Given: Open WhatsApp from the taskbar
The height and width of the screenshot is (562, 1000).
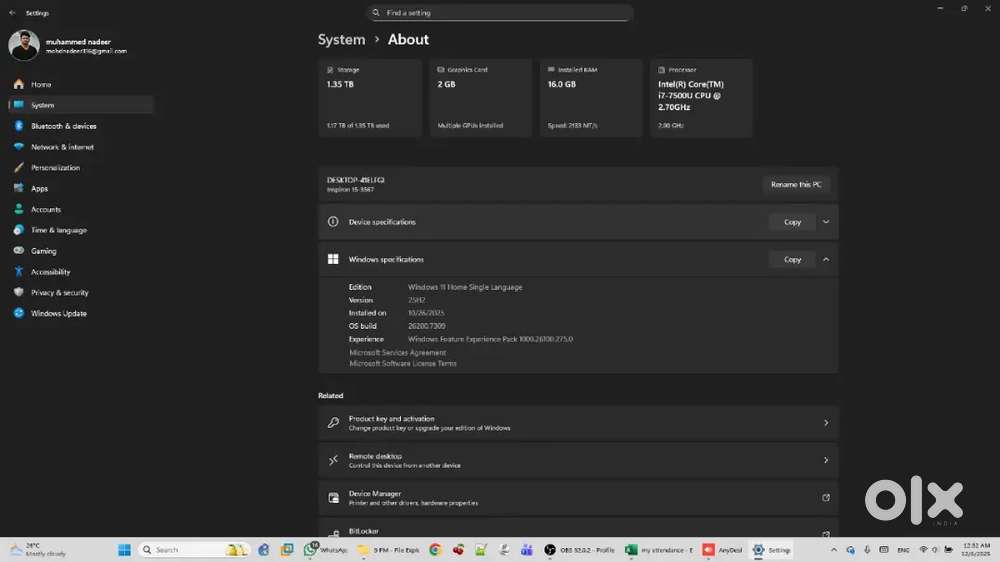Looking at the screenshot, I should click(326, 550).
